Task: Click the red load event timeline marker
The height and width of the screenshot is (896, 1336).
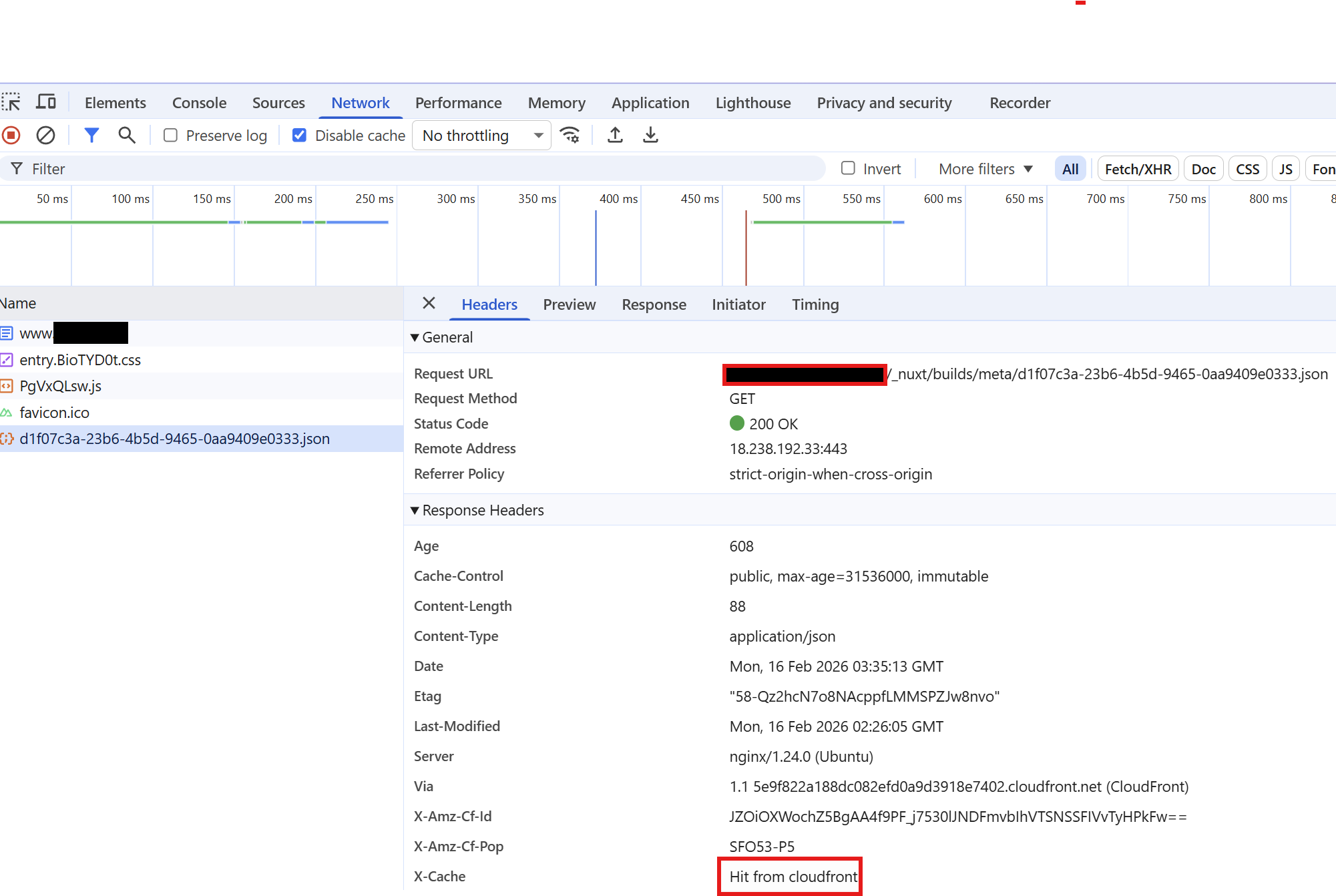Action: [746, 248]
